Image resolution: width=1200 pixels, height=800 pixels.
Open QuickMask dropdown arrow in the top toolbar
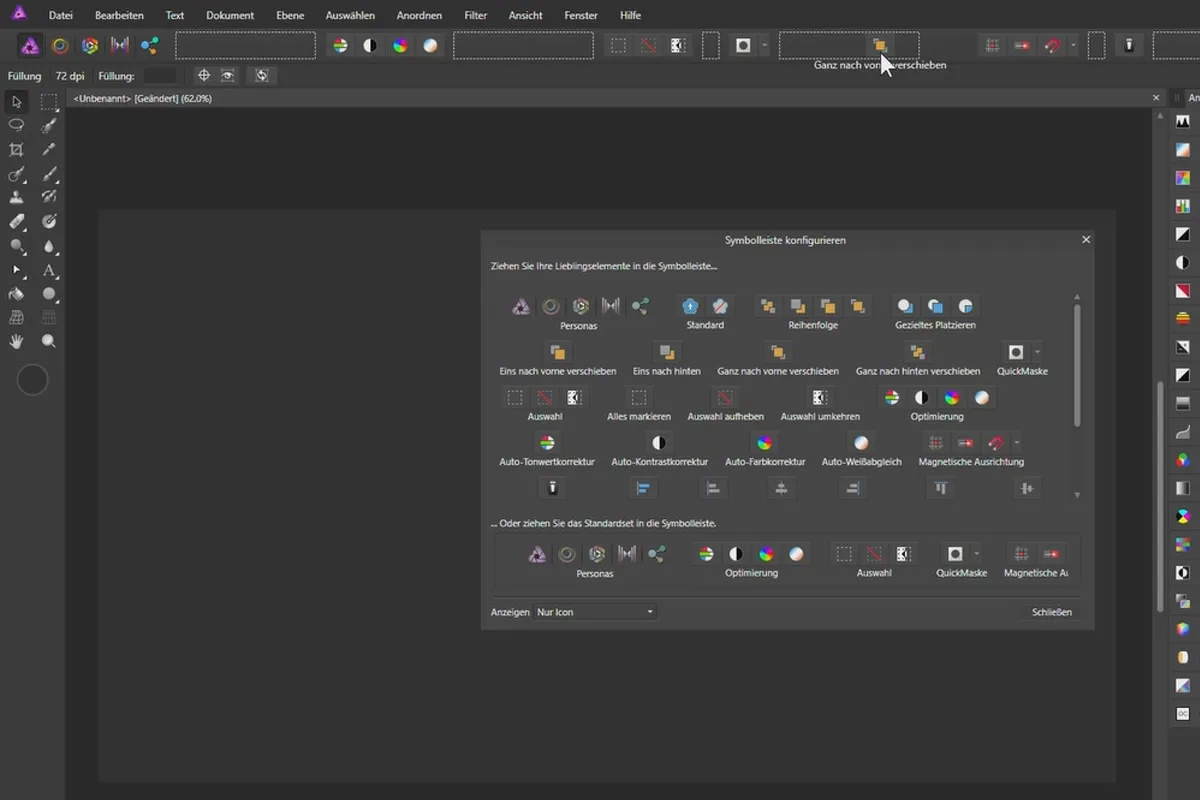click(765, 46)
